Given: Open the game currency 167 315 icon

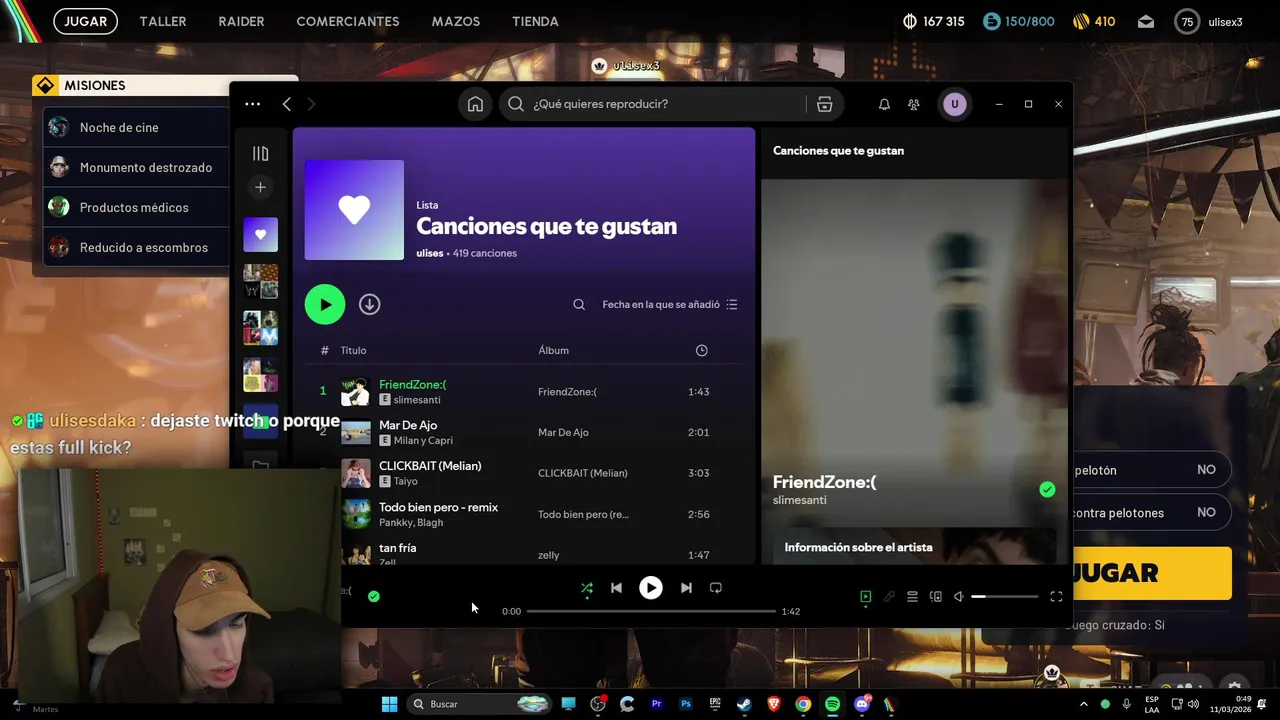Looking at the screenshot, I should point(910,21).
